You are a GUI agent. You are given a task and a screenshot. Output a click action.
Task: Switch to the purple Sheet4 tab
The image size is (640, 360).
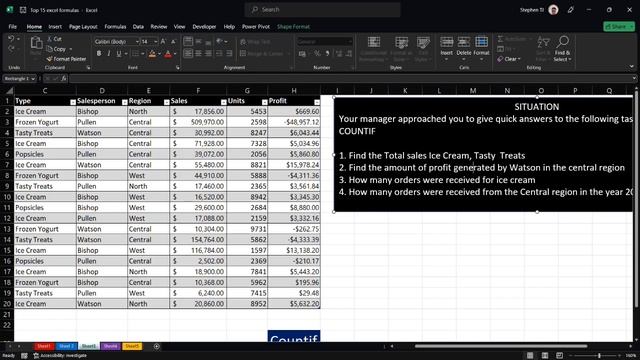[110, 346]
